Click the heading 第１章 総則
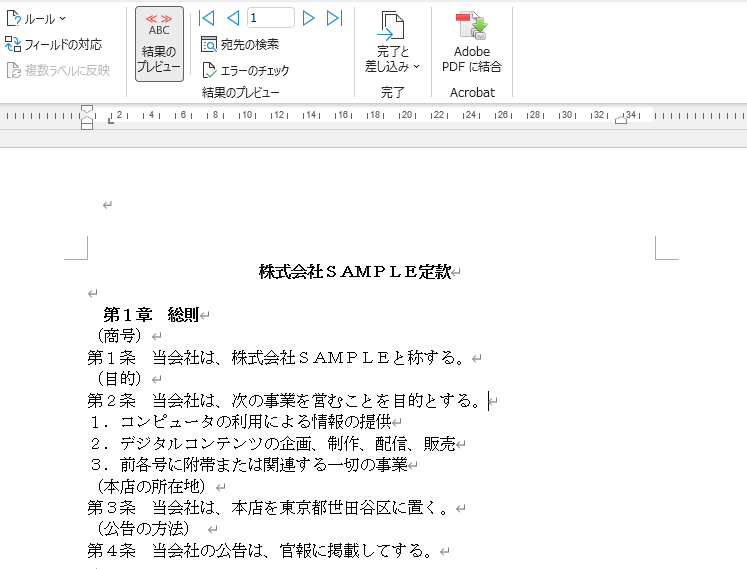Screen dimensions: 747x569 coord(151,315)
